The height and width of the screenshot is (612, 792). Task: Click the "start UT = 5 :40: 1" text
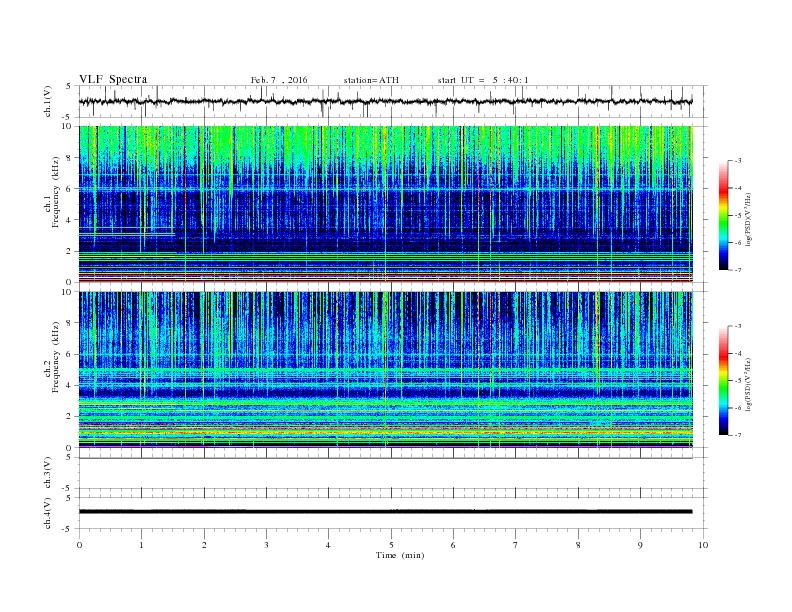click(483, 80)
